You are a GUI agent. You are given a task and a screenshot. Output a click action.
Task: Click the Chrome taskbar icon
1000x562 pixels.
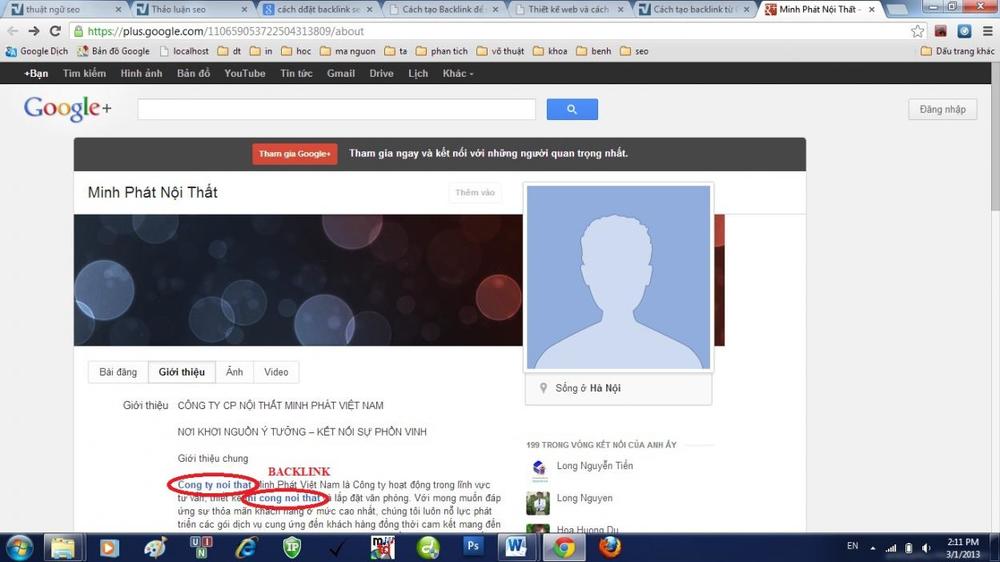[x=563, y=547]
